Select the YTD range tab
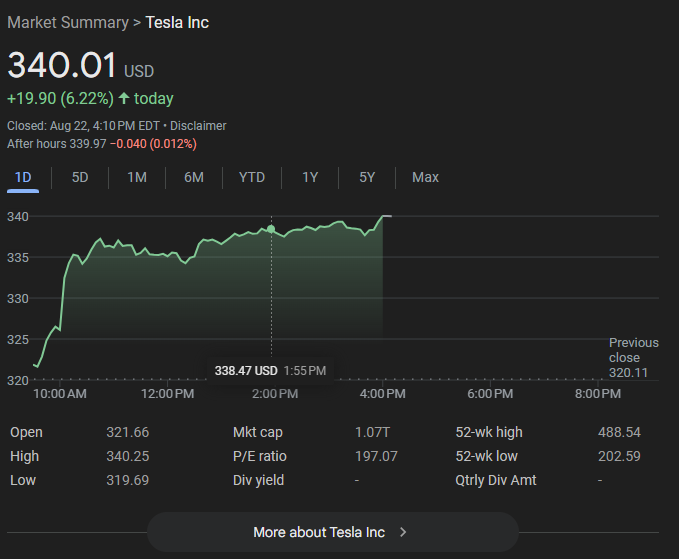The image size is (679, 559). [x=252, y=177]
